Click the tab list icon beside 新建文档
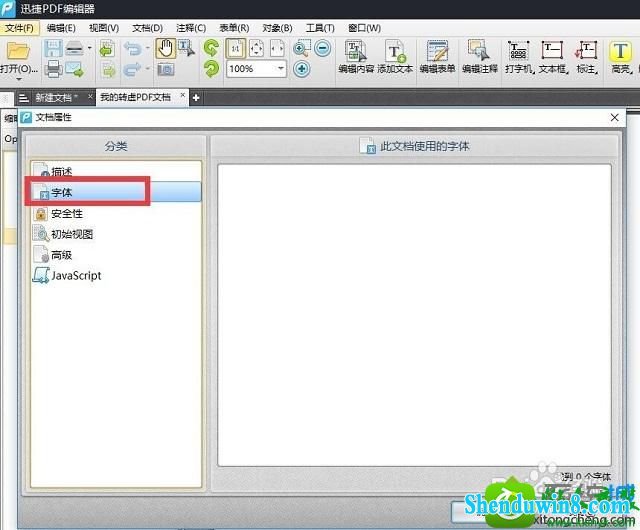 [23, 98]
